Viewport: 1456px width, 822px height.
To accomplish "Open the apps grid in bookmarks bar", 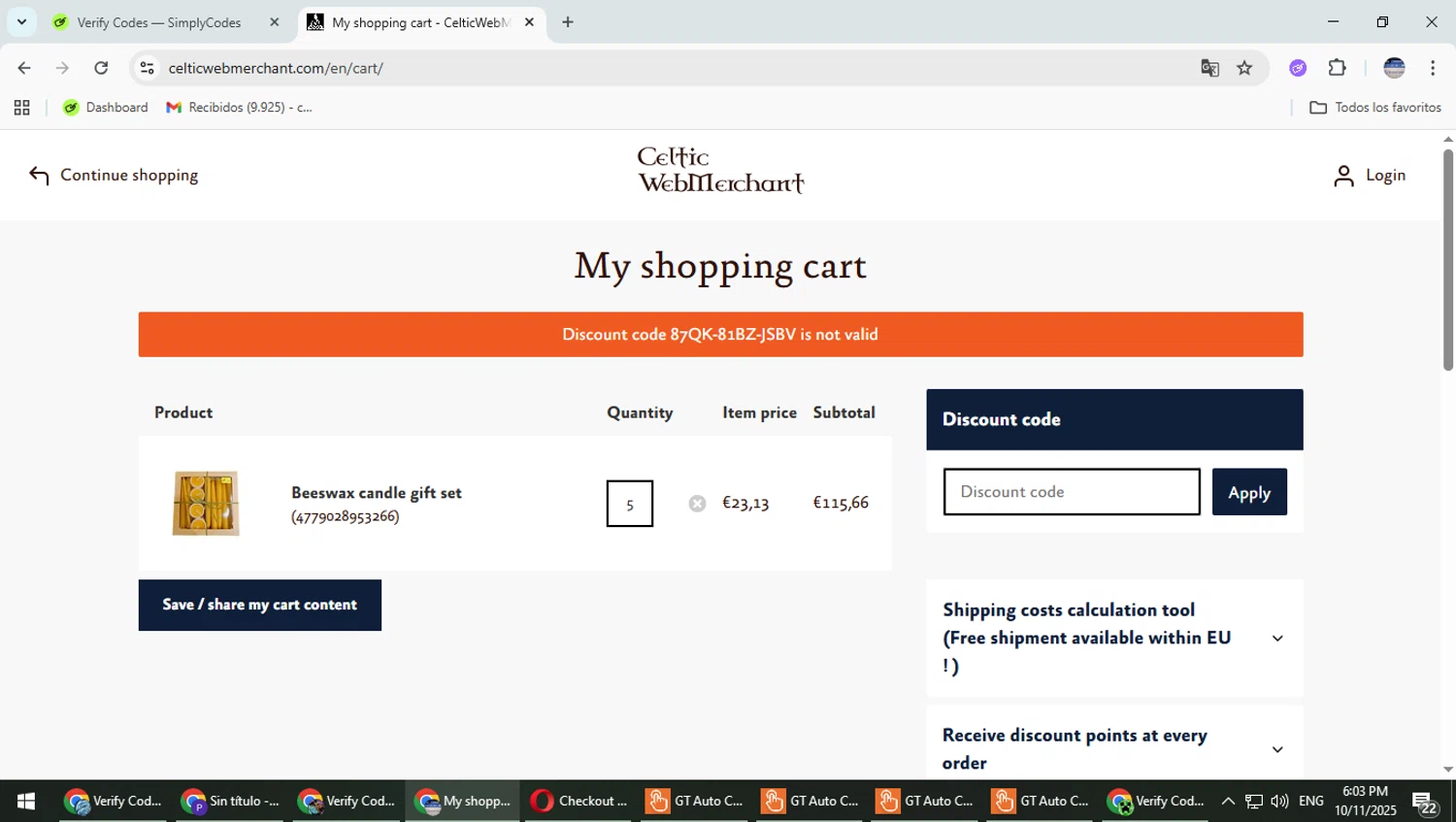I will pos(21,108).
